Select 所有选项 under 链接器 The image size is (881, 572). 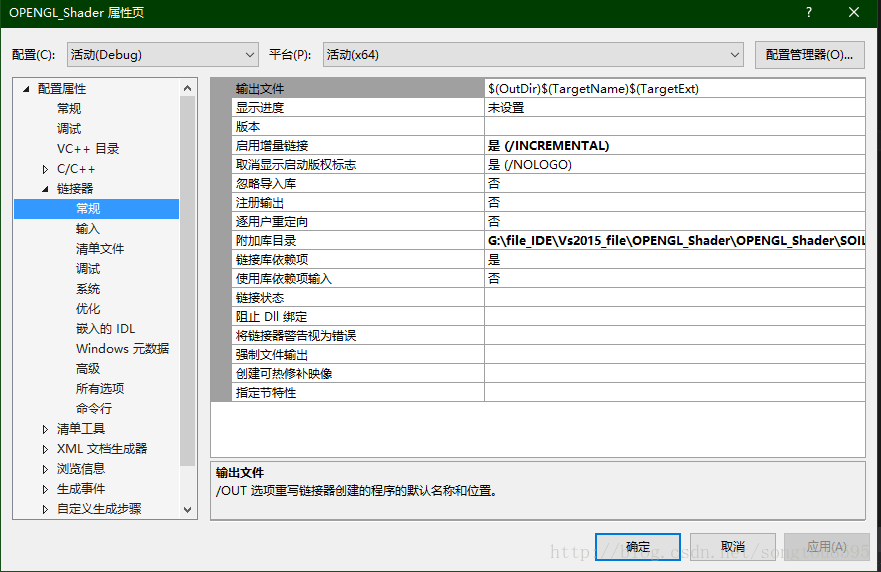(100, 389)
